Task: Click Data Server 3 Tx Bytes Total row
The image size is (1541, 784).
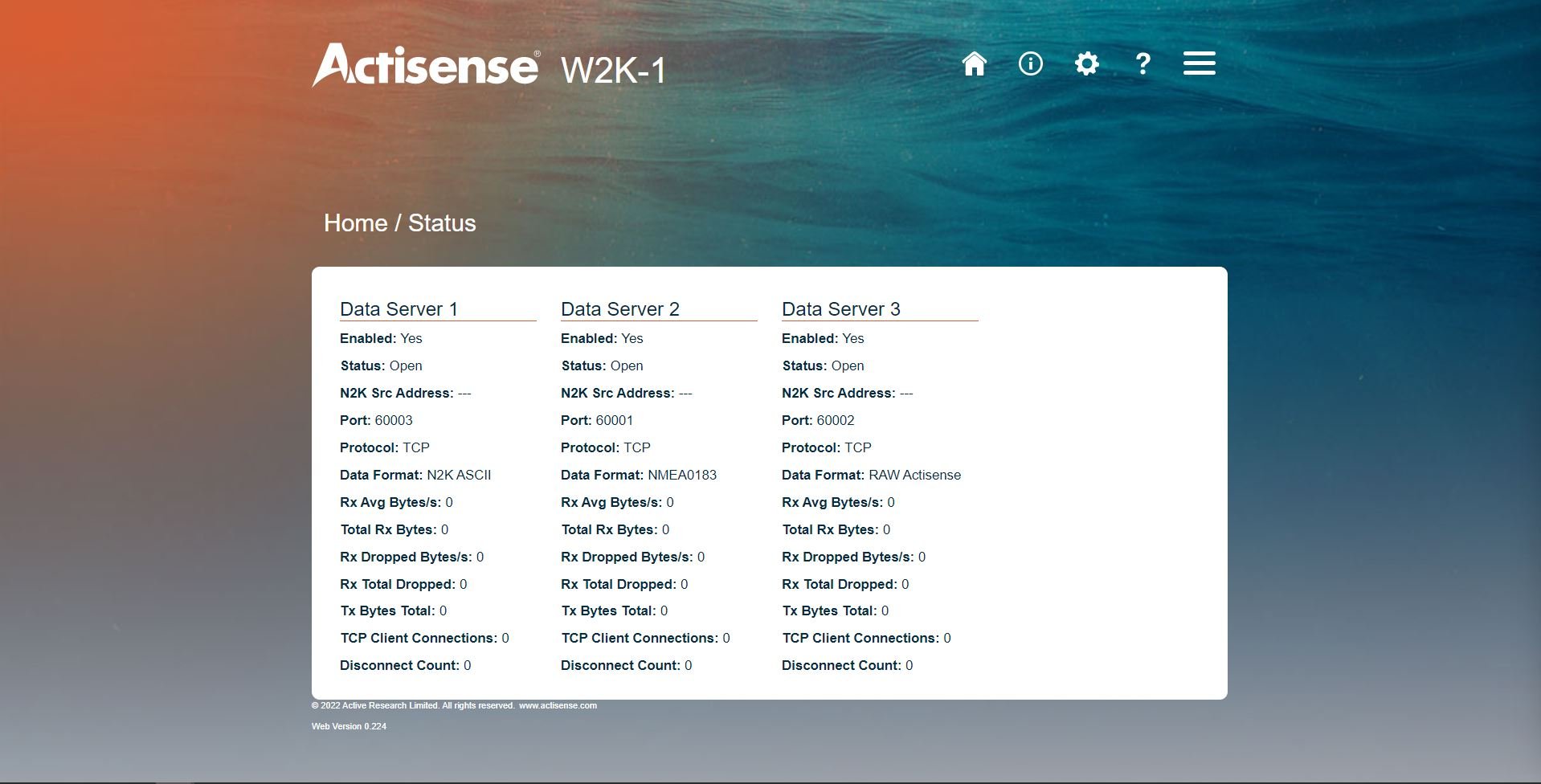Action: coord(835,610)
